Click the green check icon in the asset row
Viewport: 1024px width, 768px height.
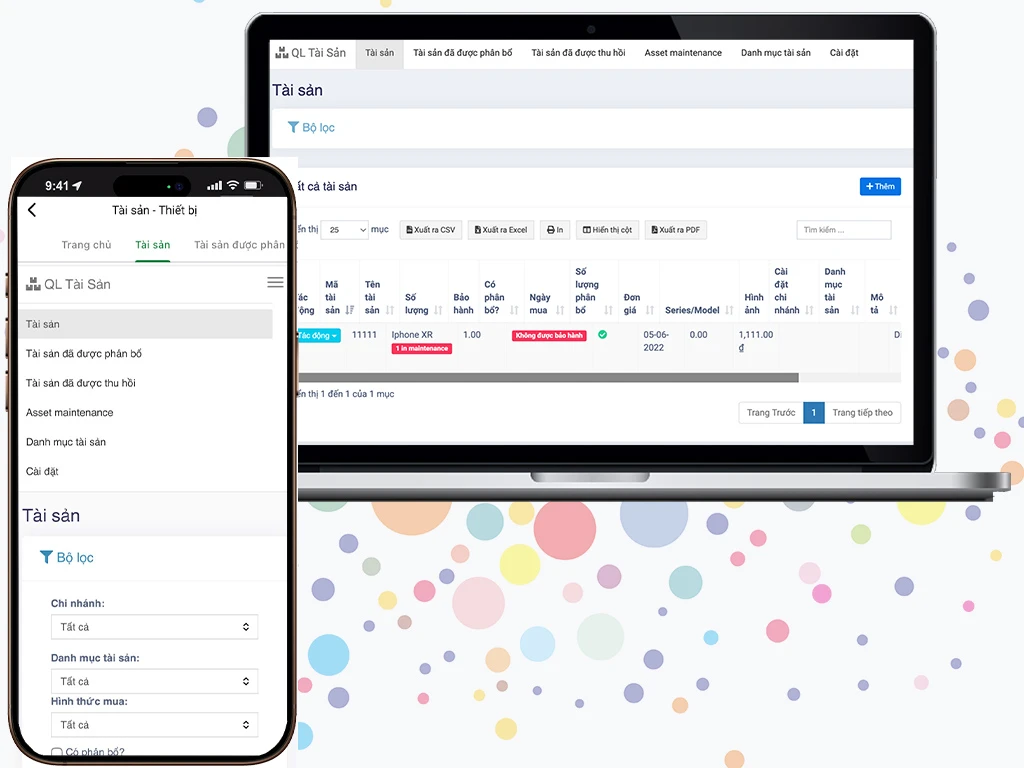(602, 335)
